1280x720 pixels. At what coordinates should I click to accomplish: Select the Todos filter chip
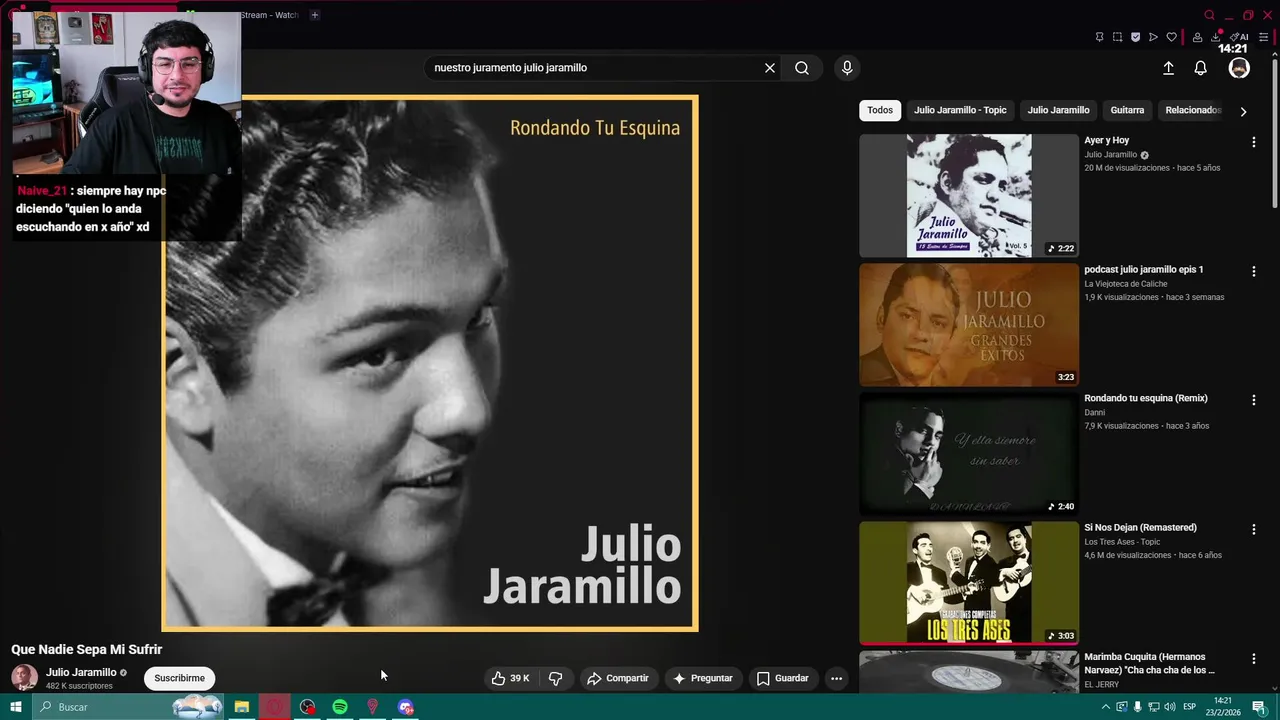click(880, 110)
